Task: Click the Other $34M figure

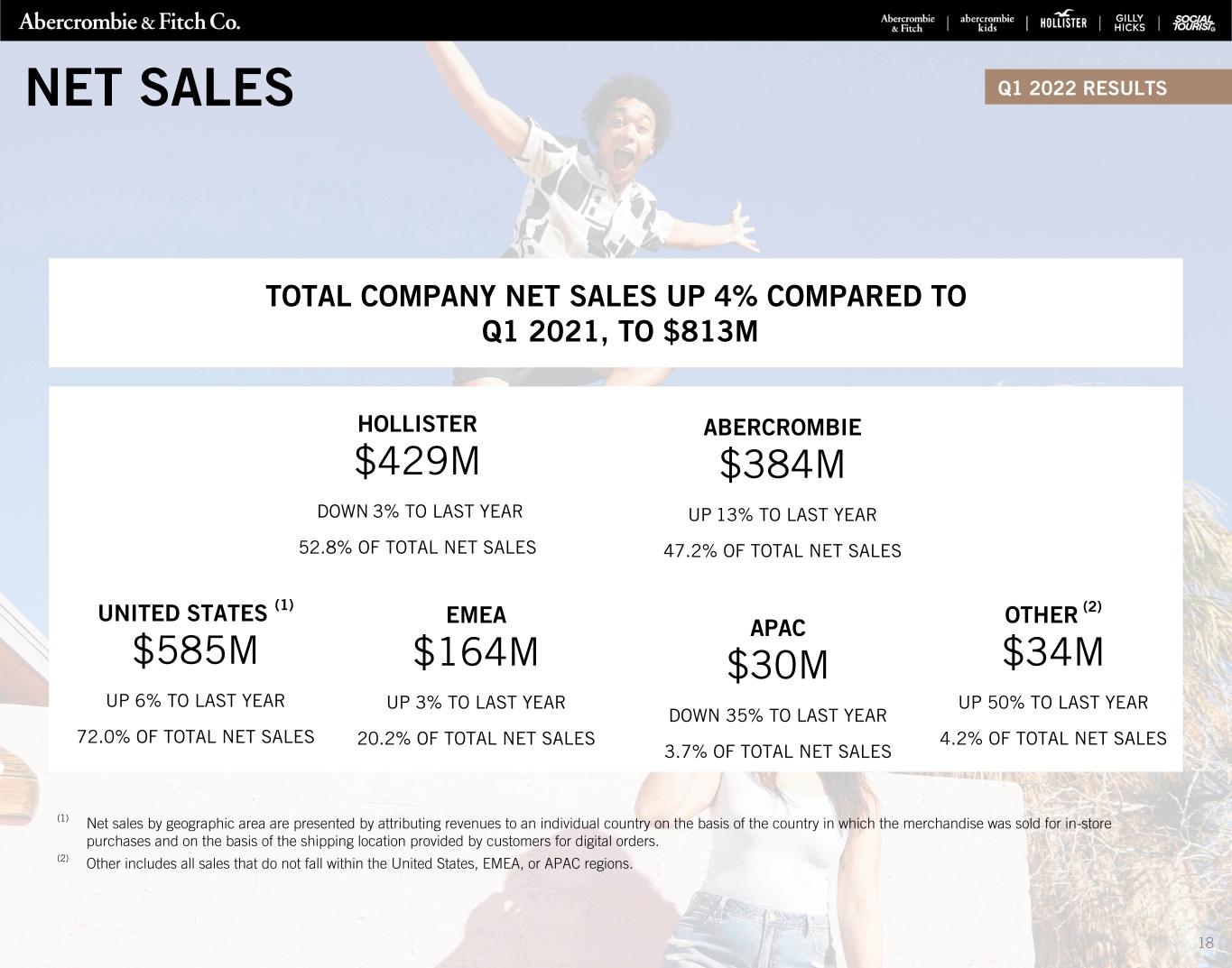Action: point(1052,652)
